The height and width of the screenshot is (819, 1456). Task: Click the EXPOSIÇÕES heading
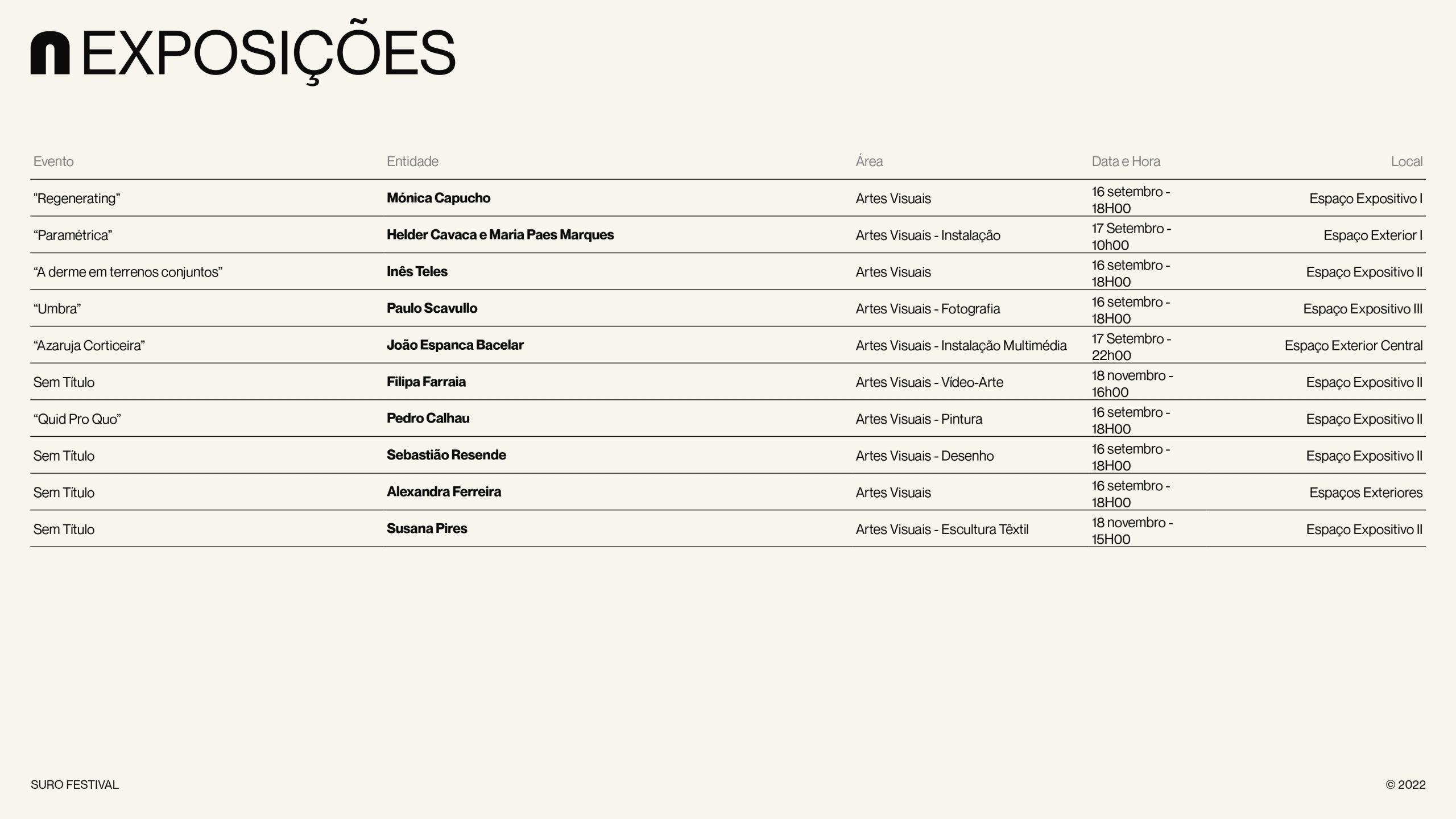click(x=269, y=52)
